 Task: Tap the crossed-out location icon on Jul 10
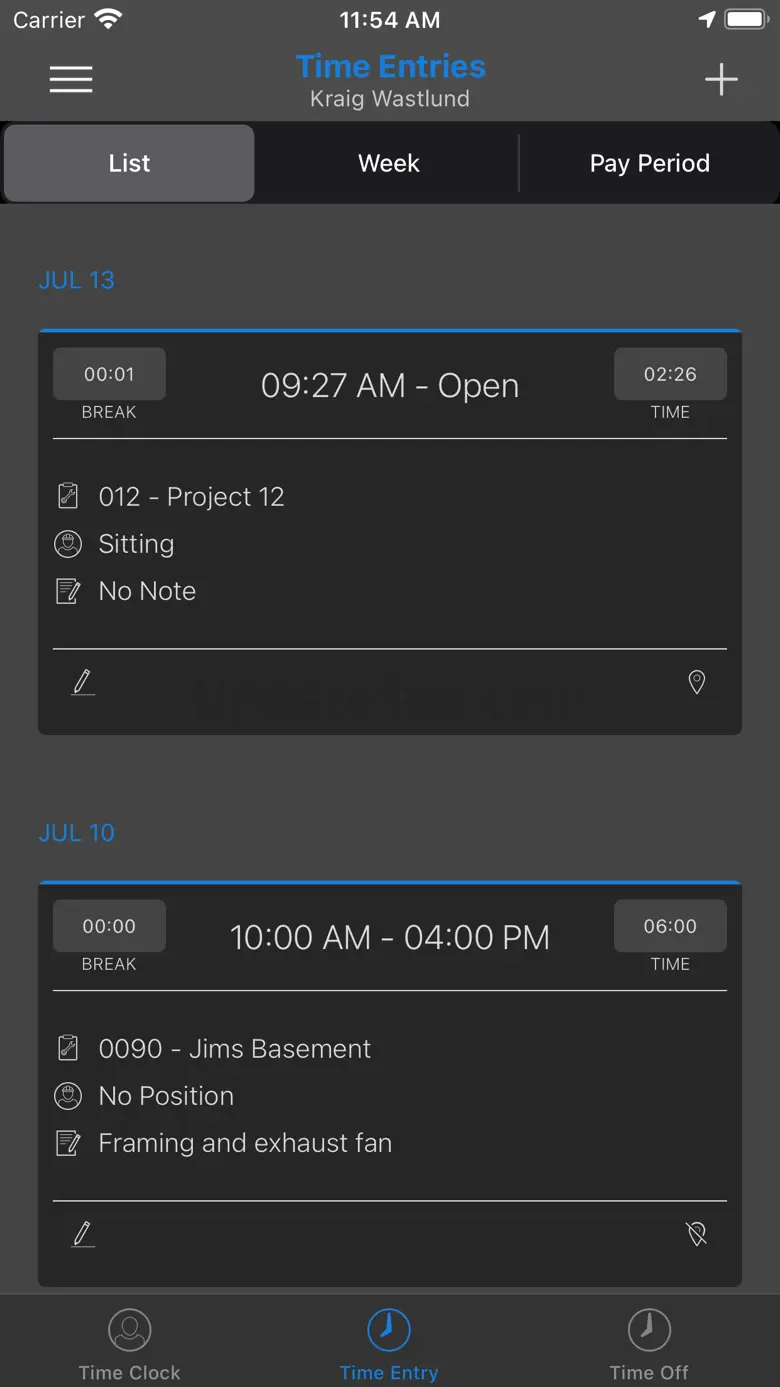pyautogui.click(x=697, y=1234)
